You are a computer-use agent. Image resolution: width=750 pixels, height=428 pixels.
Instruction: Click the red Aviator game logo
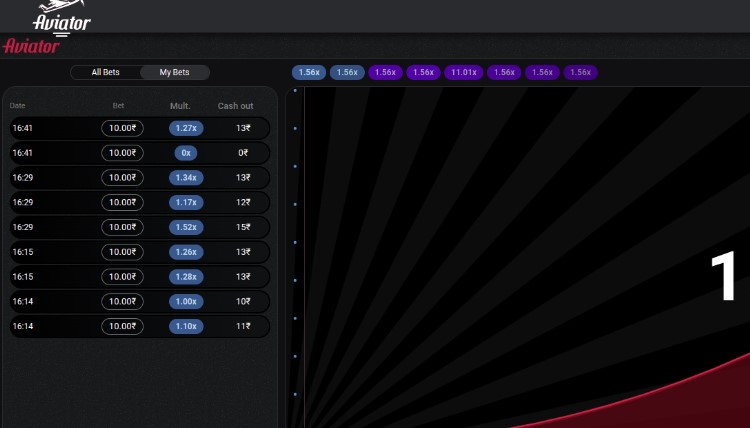click(x=31, y=46)
